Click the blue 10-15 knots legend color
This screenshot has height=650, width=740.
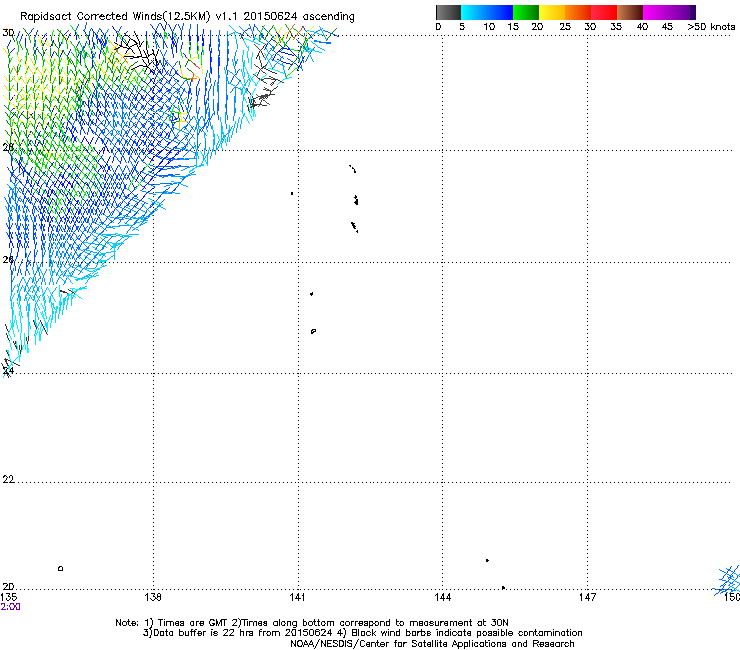click(500, 12)
